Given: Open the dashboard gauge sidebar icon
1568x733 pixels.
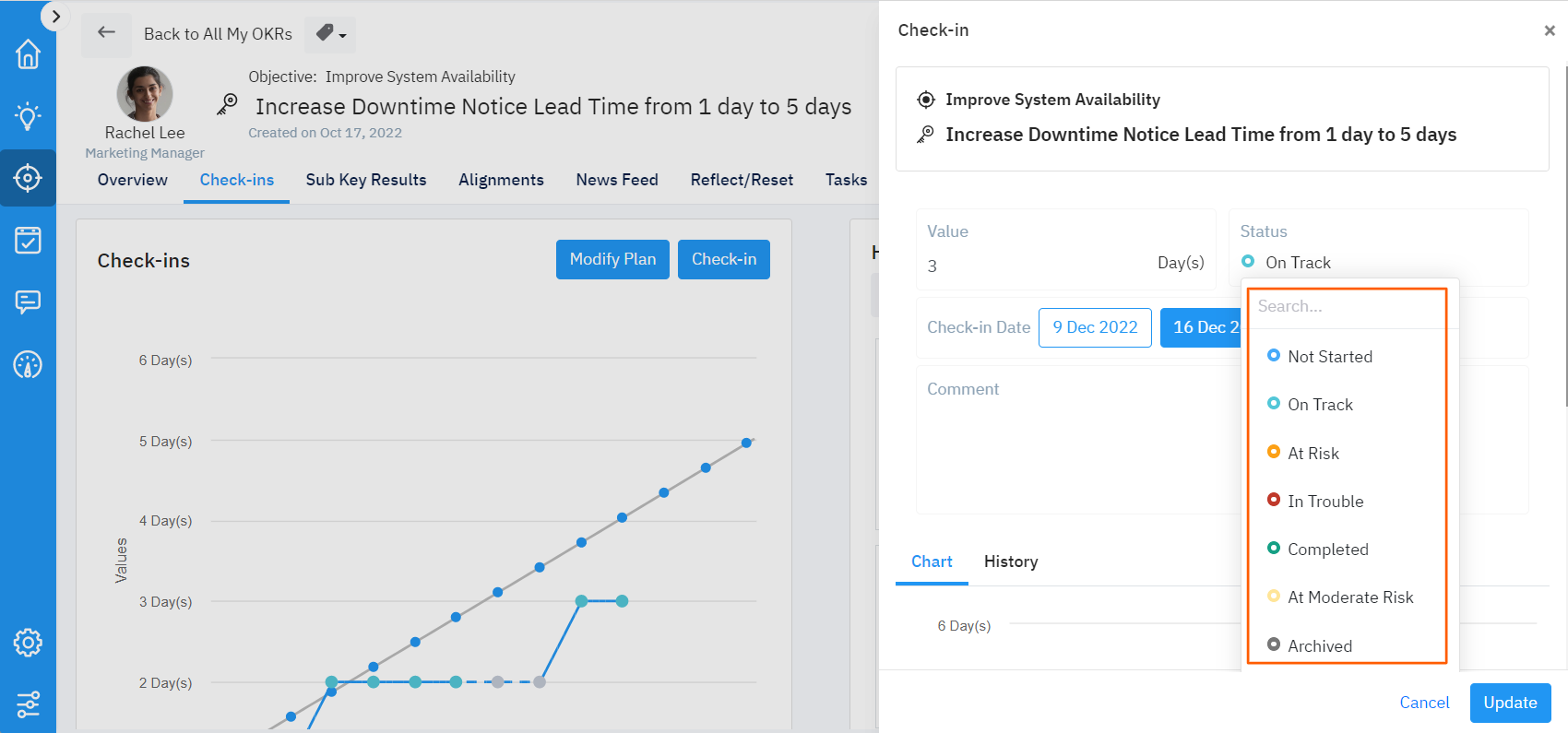Looking at the screenshot, I should tap(28, 365).
